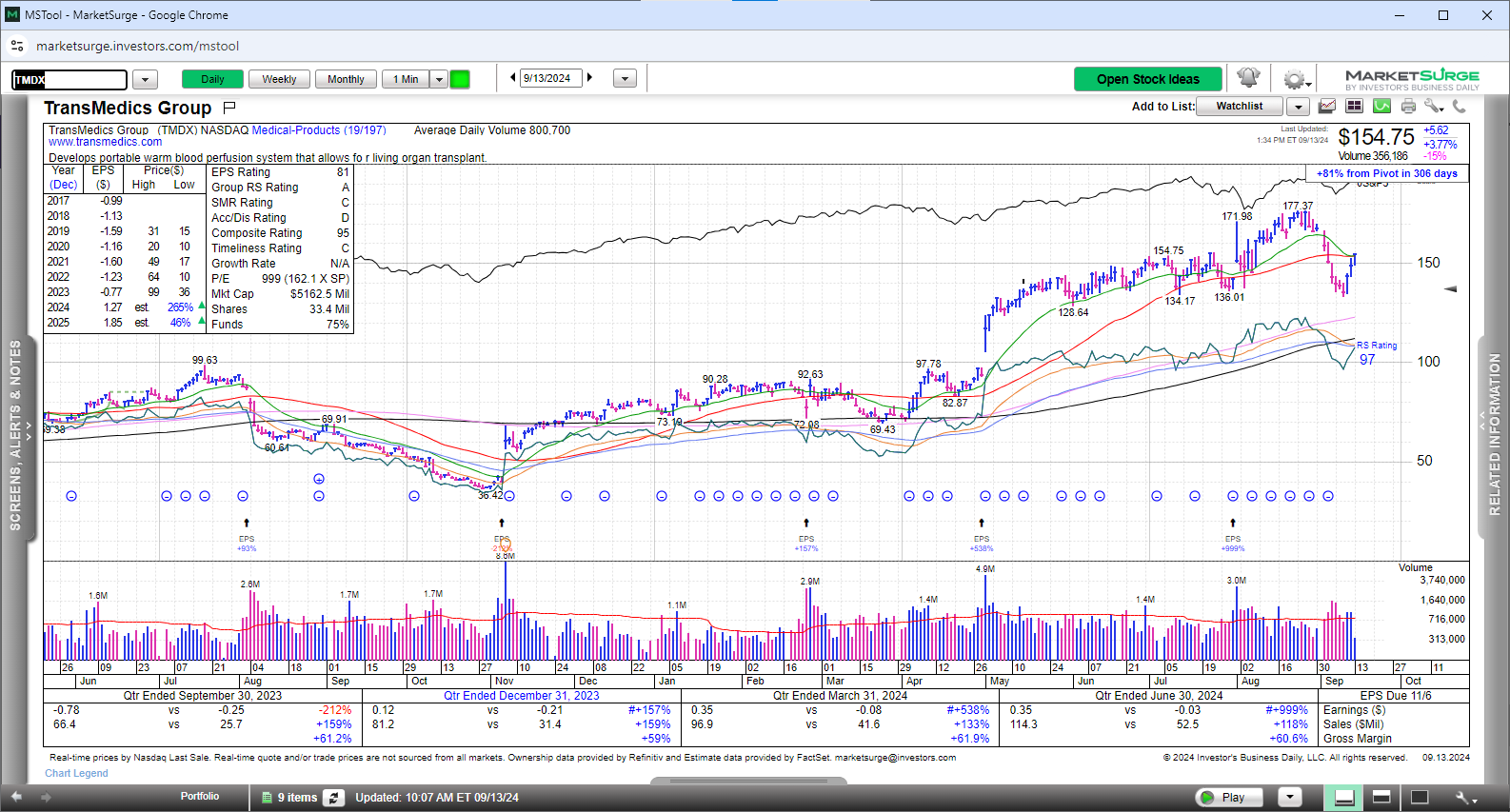Open the chart overlay icon beside Watchlist
Viewport: 1510px width, 812px height.
1326,107
